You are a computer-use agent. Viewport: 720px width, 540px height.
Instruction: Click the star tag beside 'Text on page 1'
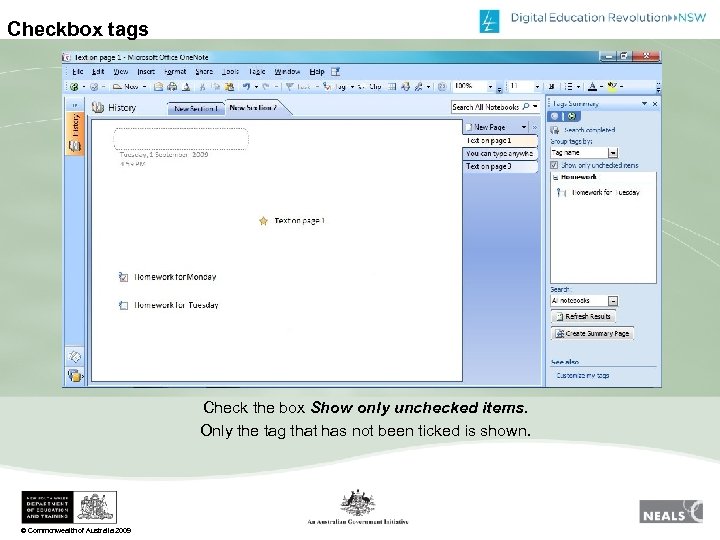[263, 221]
